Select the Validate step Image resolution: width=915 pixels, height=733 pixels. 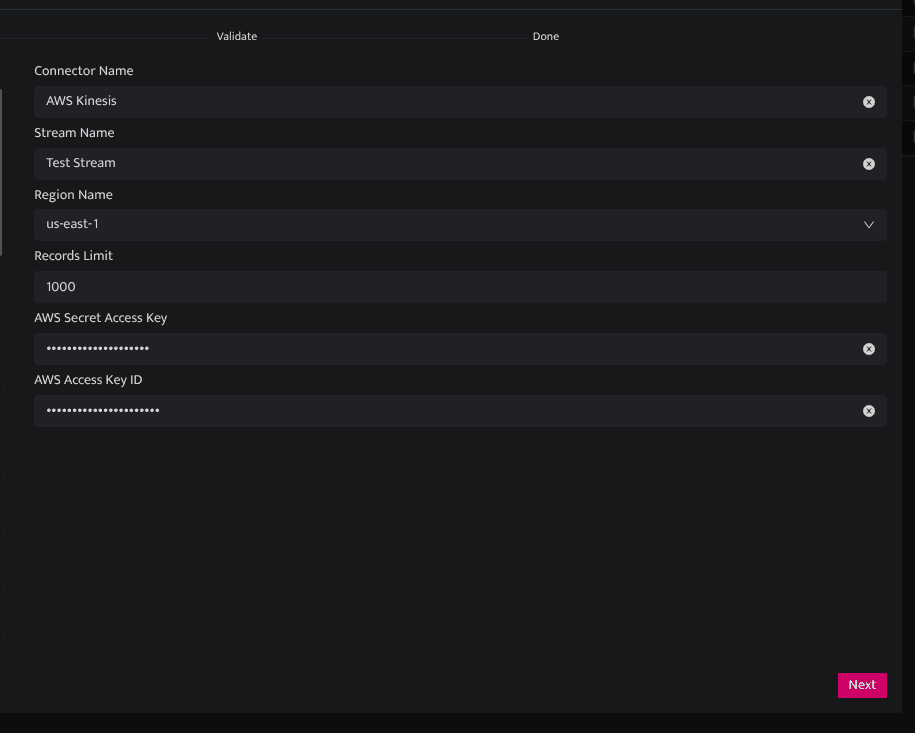click(236, 36)
